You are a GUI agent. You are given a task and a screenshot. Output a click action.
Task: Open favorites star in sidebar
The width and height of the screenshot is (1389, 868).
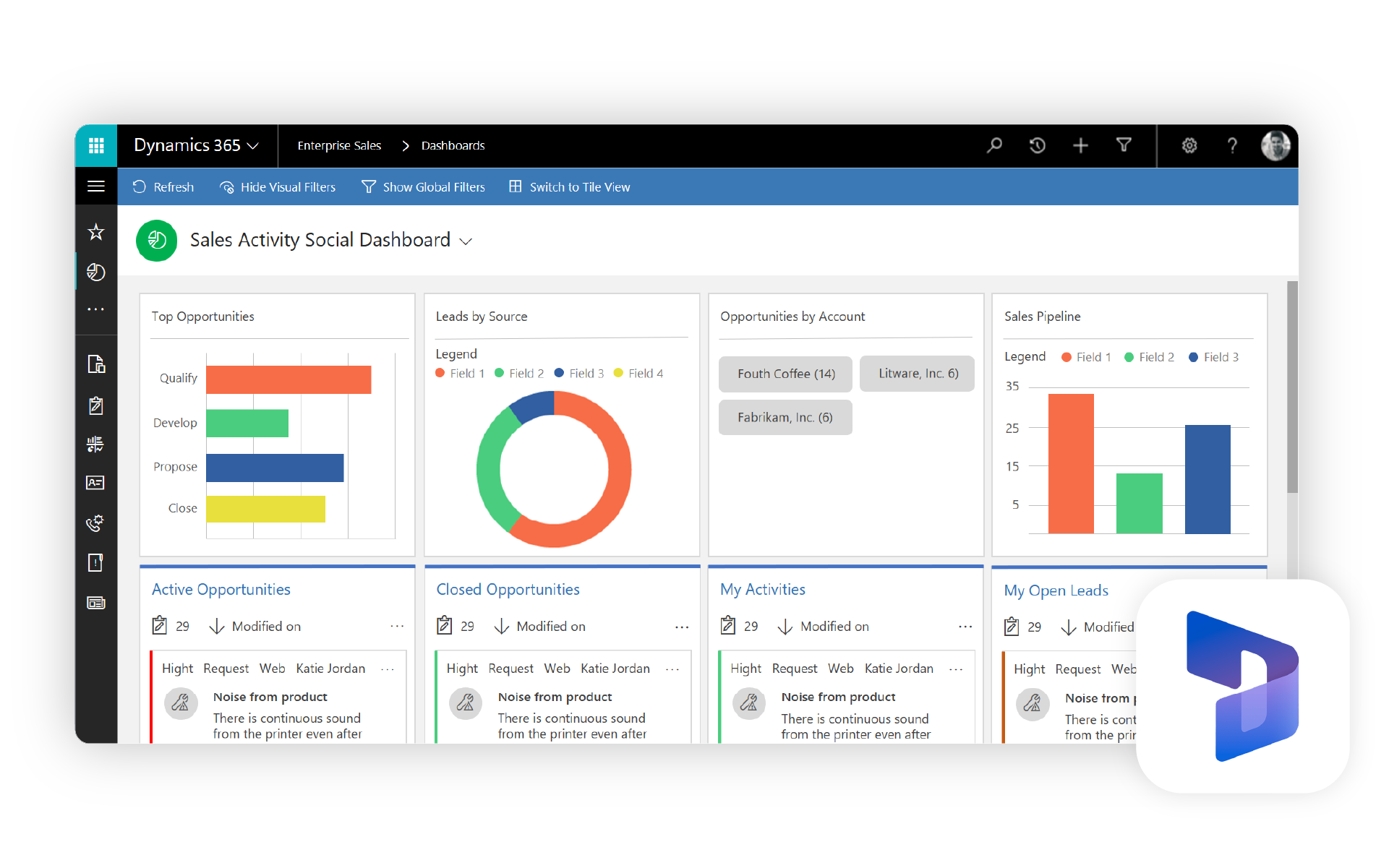[x=95, y=232]
